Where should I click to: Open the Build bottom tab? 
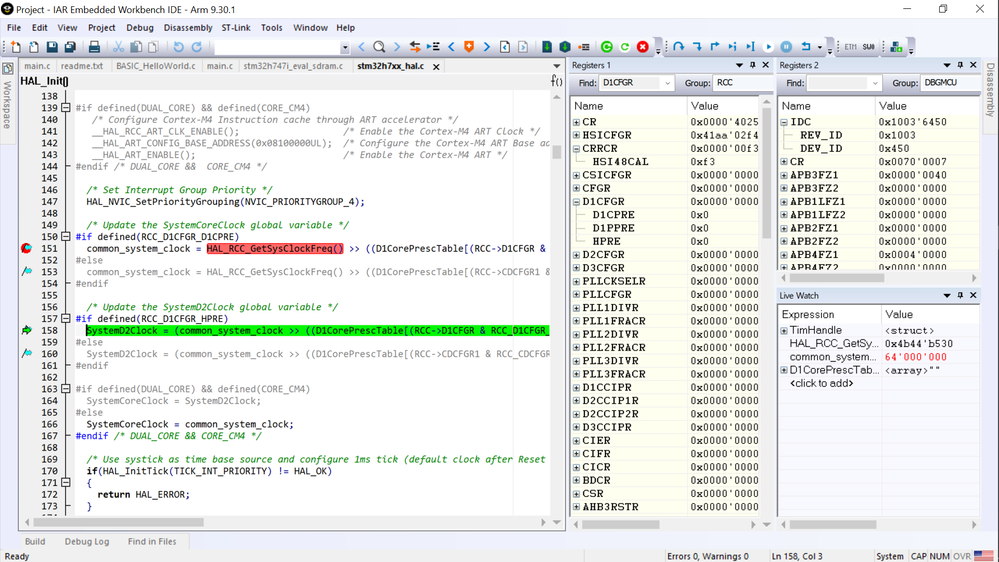(35, 541)
